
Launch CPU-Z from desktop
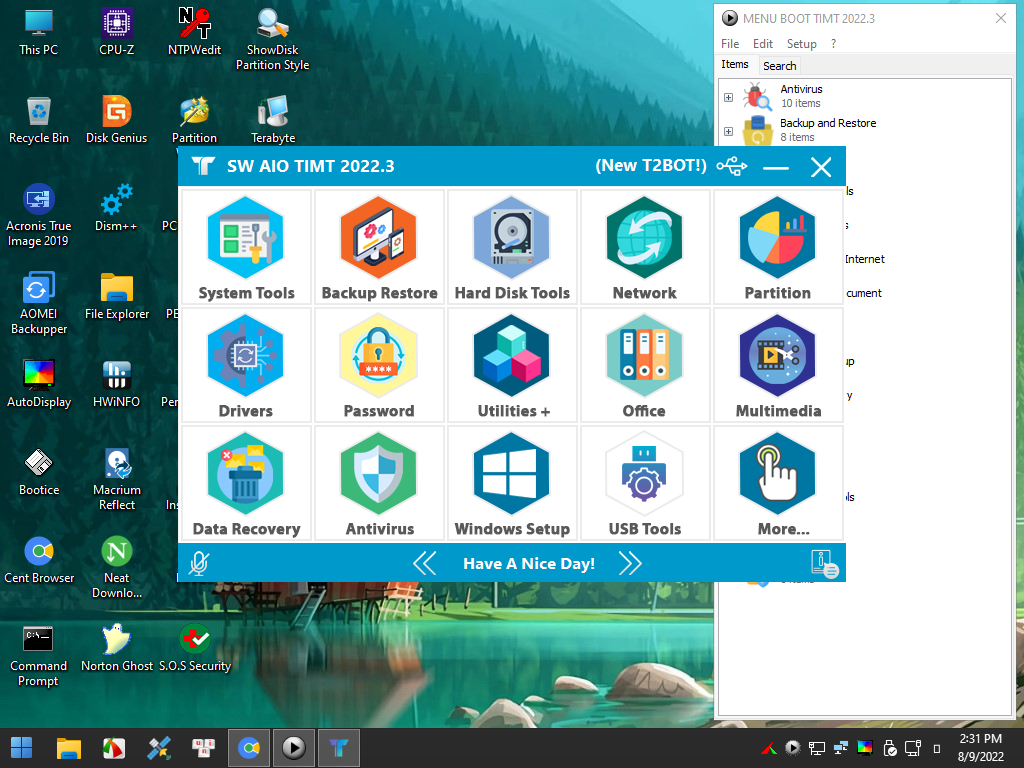pyautogui.click(x=117, y=31)
